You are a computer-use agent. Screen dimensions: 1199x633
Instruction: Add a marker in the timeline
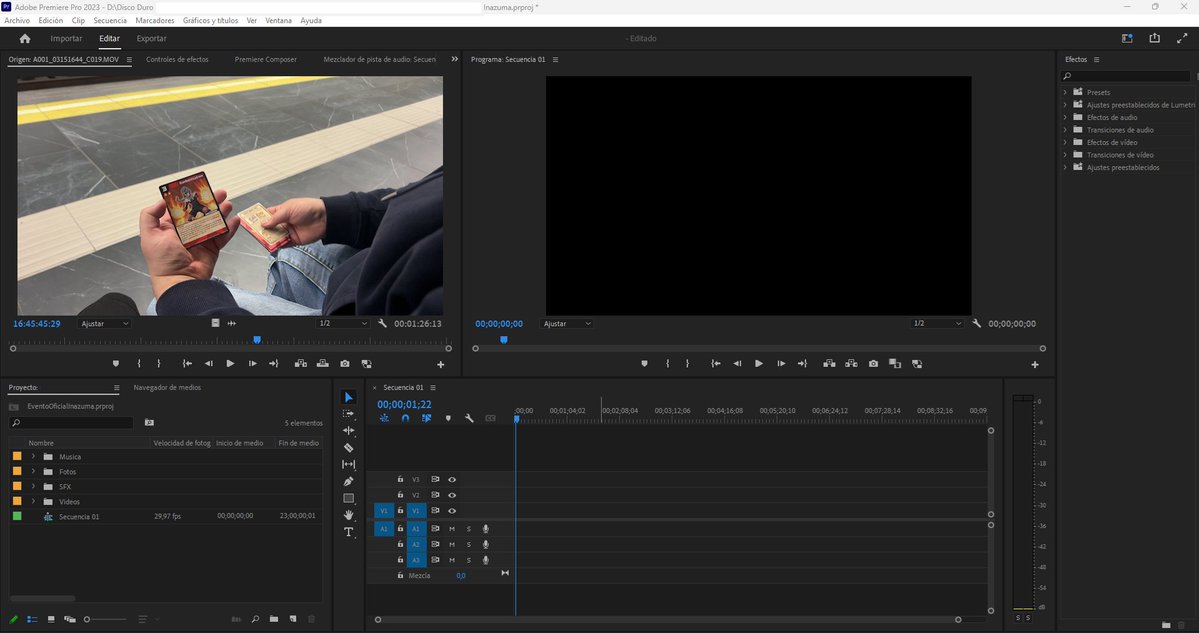point(448,418)
